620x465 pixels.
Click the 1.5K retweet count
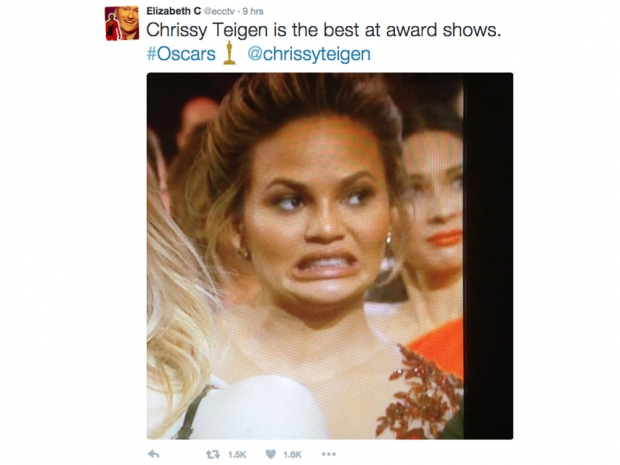click(x=237, y=455)
